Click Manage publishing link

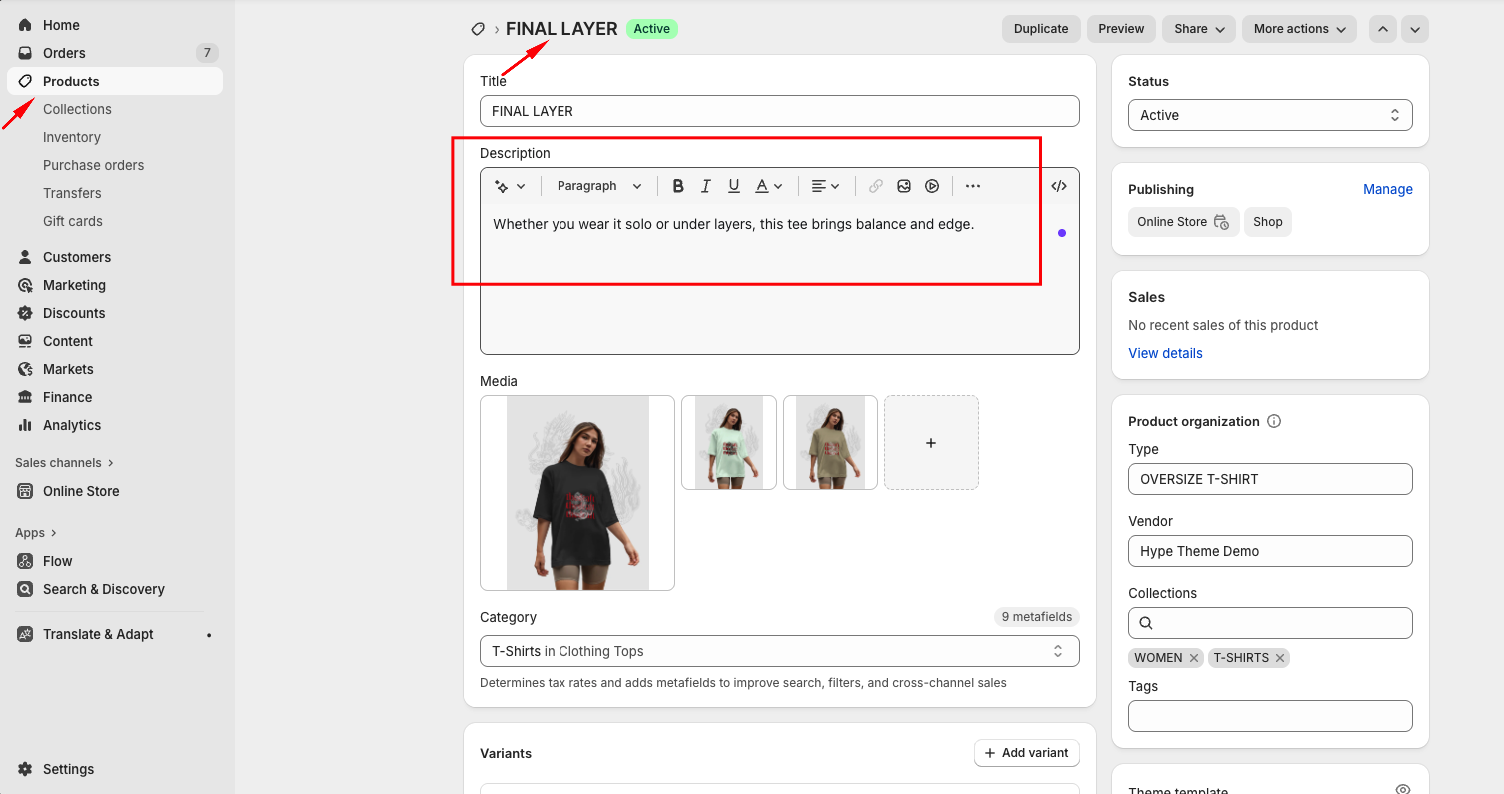tap(1388, 189)
